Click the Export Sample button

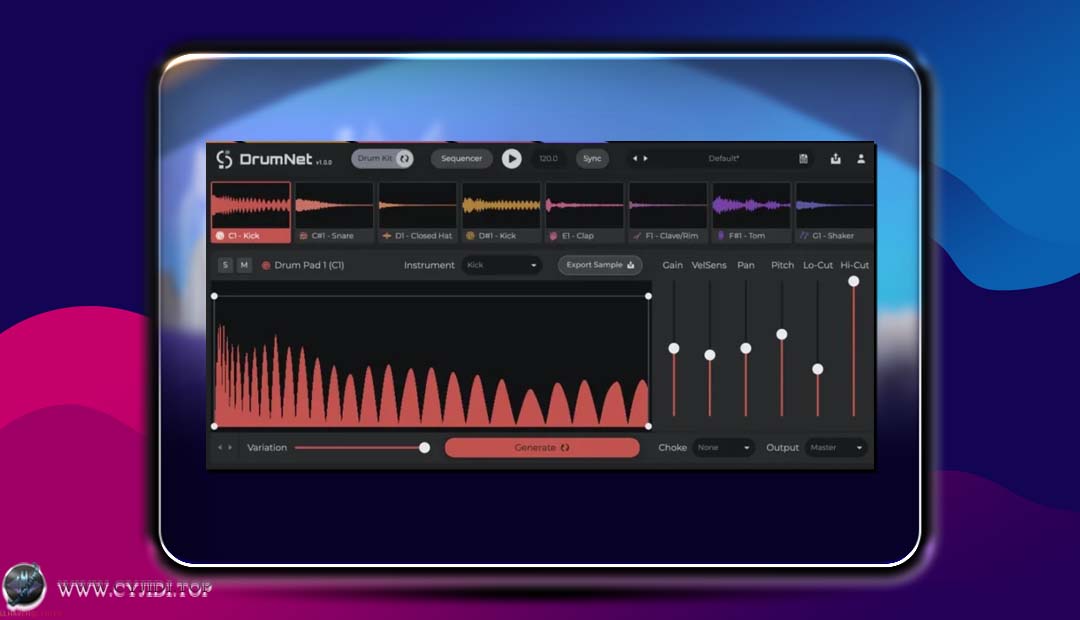600,265
